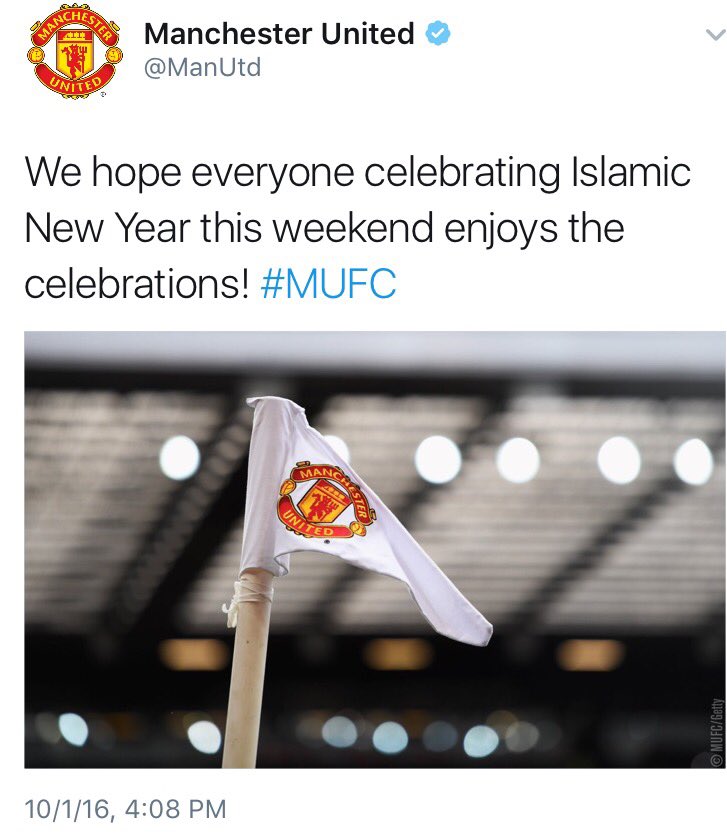Expand the tweet options chevron
The width and height of the screenshot is (727, 835).
[715, 35]
